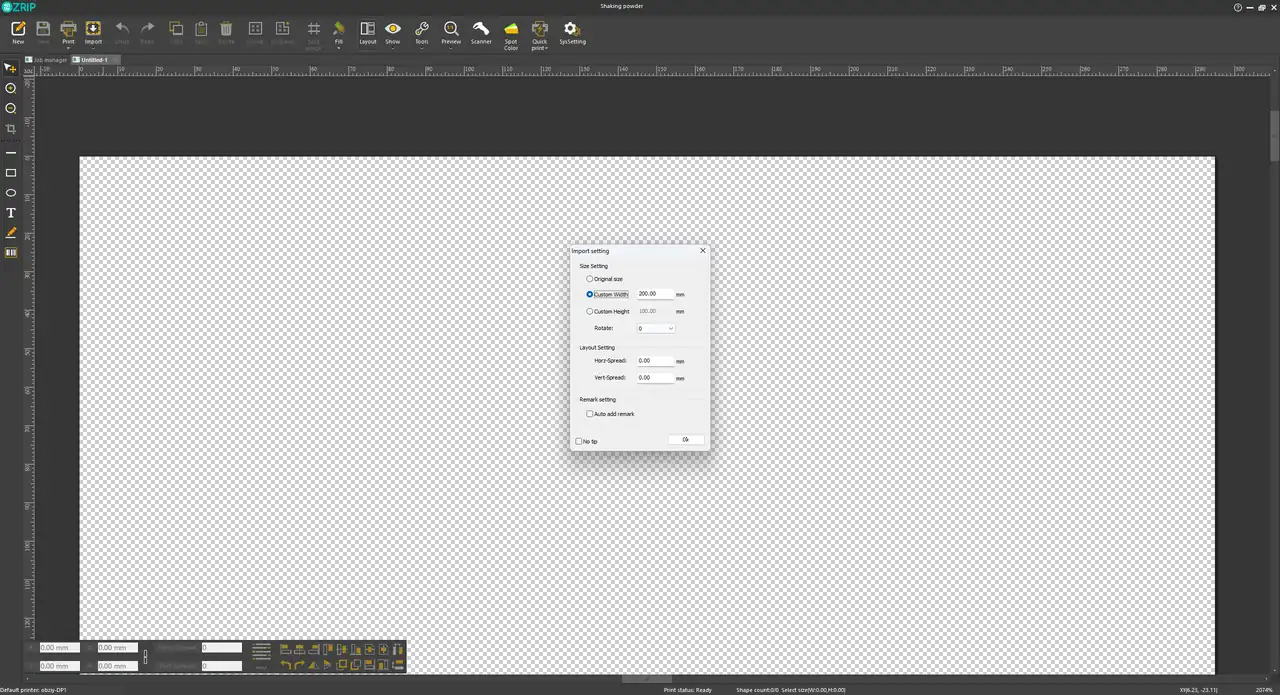Open the Rotate dropdown in Import setting
This screenshot has height=695, width=1280.
656,328
